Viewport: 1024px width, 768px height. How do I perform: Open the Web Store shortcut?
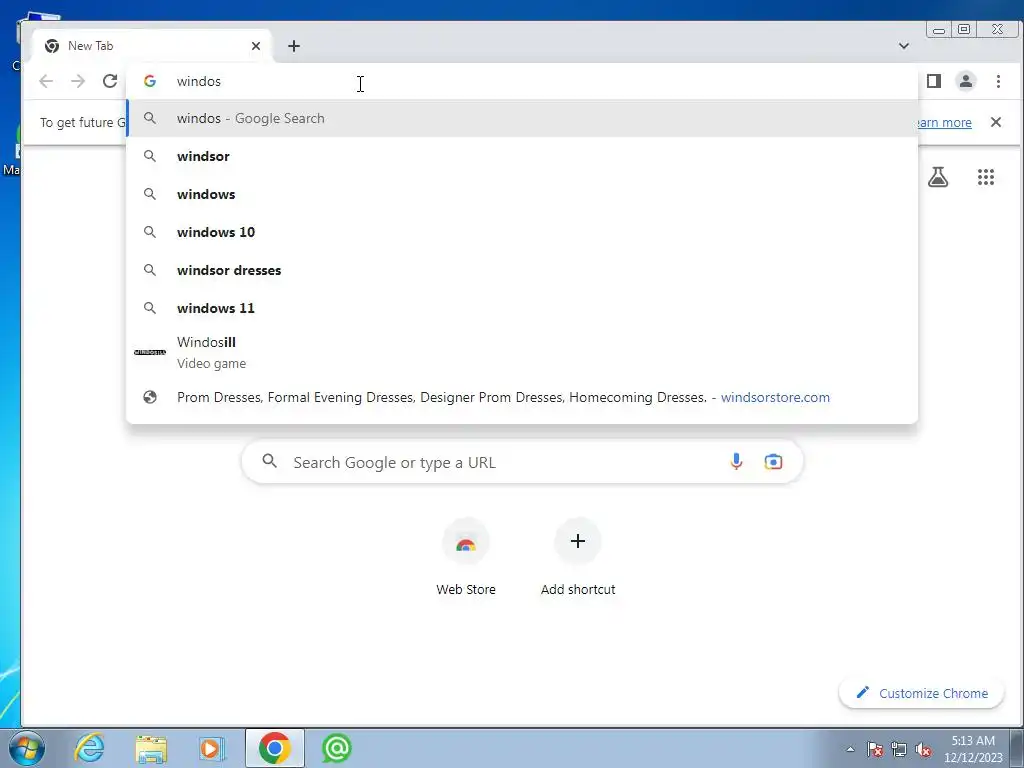coord(466,558)
